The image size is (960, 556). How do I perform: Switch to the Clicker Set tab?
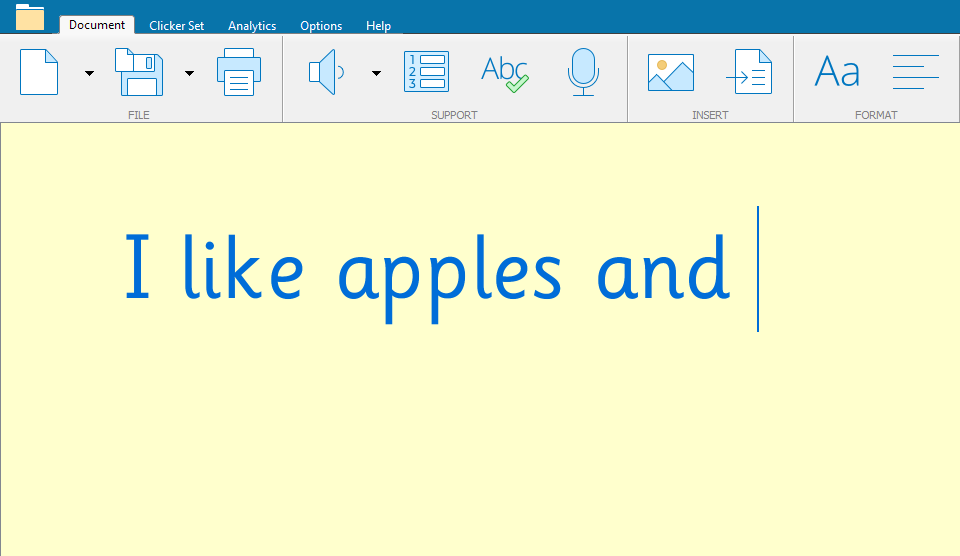[176, 26]
